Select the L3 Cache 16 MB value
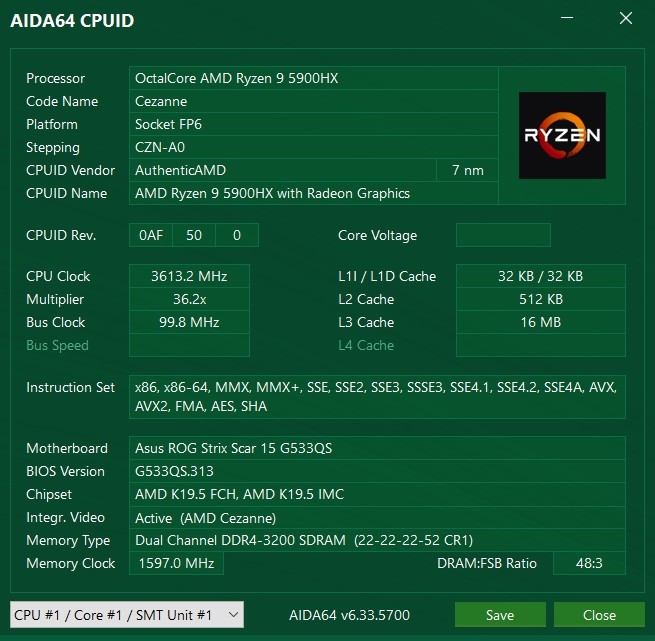This screenshot has width=655, height=641. pyautogui.click(x=541, y=322)
